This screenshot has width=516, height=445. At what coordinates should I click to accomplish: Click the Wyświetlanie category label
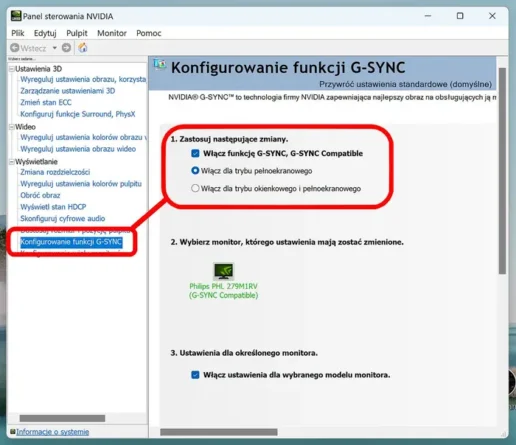36,162
